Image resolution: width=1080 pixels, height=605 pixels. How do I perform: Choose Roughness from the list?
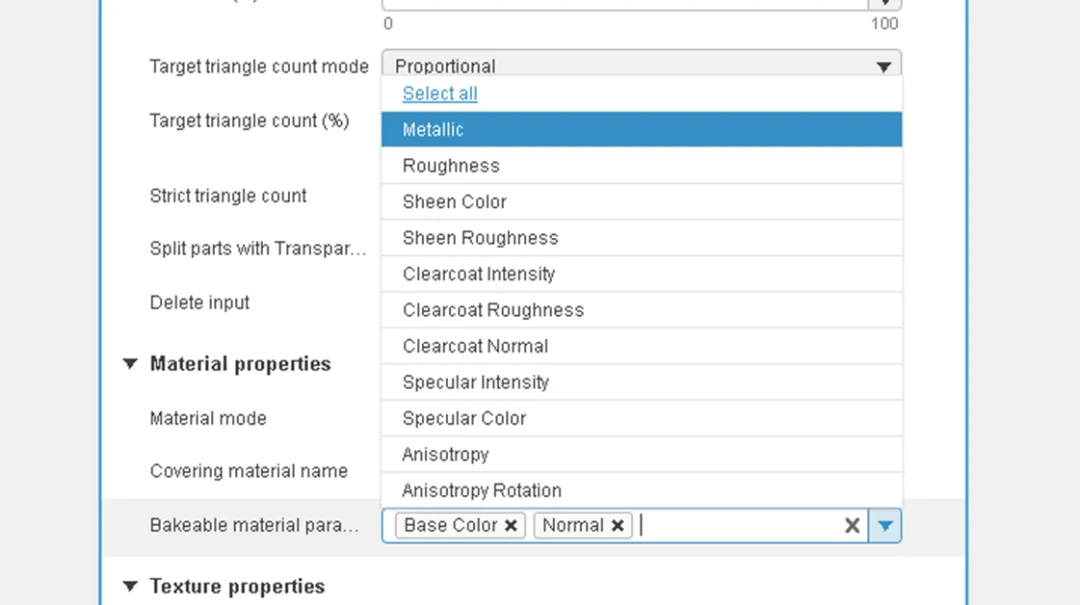pos(451,166)
